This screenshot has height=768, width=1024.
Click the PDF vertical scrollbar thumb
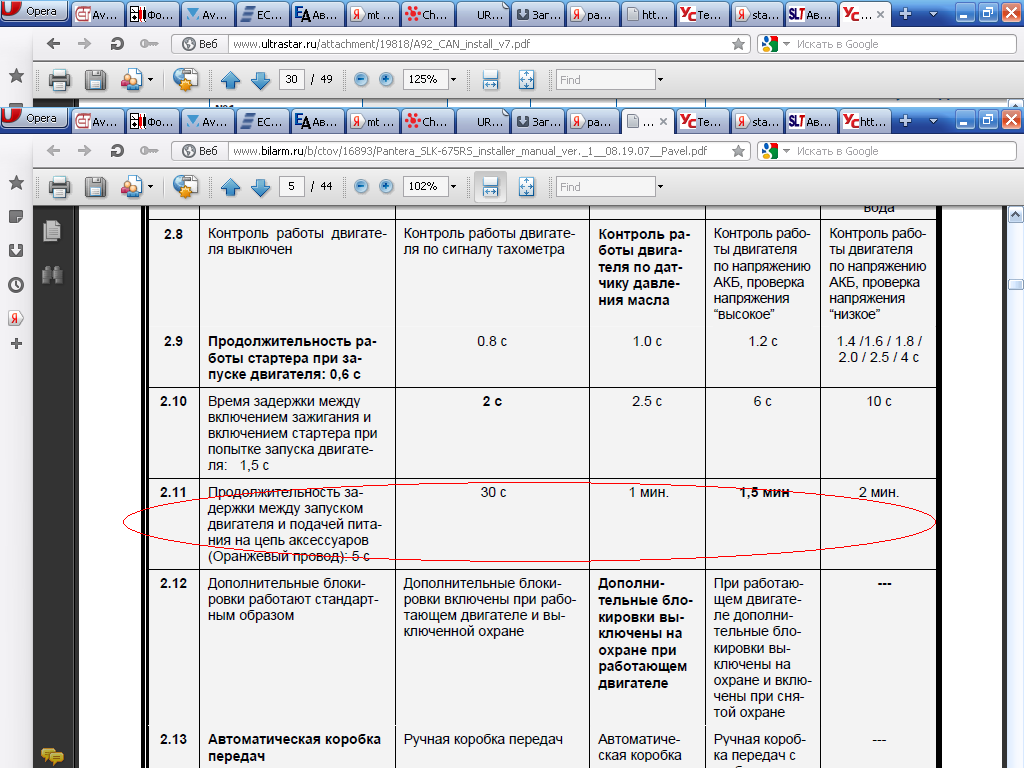[x=1016, y=285]
